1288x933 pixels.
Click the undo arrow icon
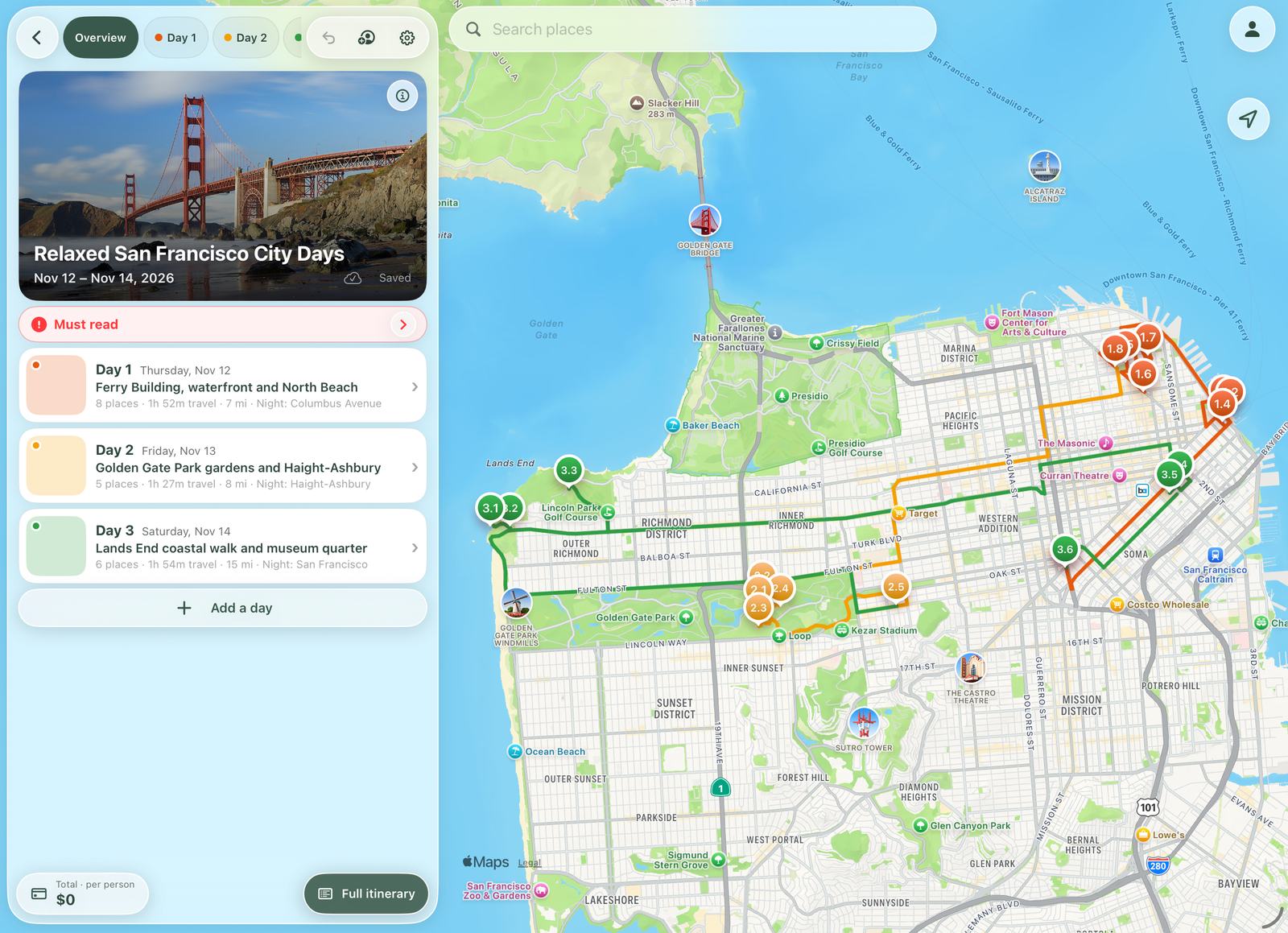[x=328, y=38]
